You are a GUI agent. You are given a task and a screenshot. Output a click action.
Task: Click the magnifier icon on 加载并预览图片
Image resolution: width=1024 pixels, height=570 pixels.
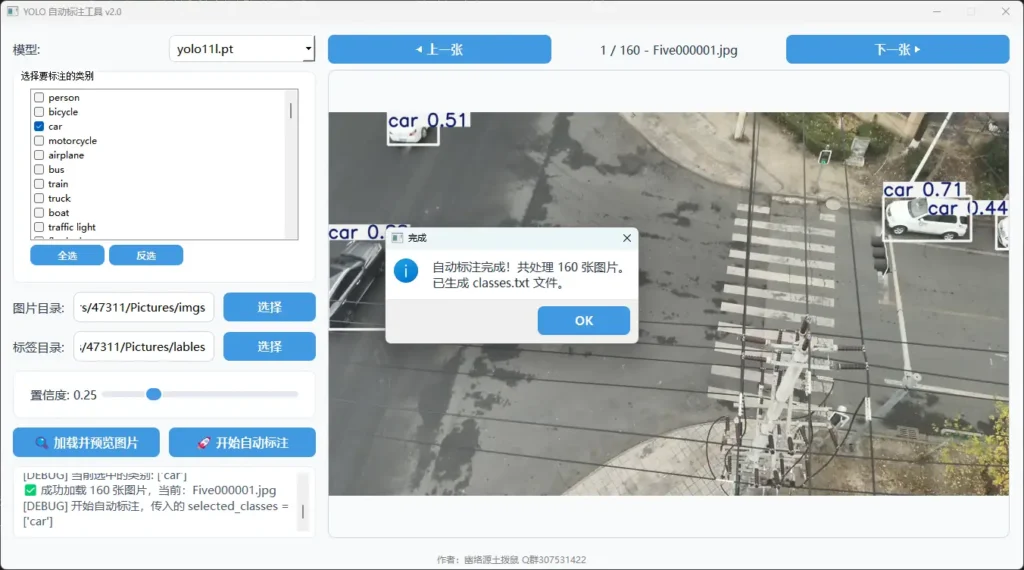click(42, 443)
